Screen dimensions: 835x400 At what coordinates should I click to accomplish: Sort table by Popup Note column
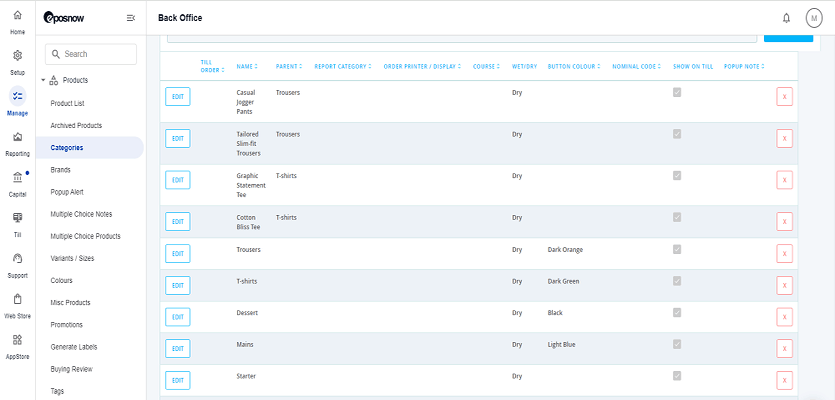[744, 67]
